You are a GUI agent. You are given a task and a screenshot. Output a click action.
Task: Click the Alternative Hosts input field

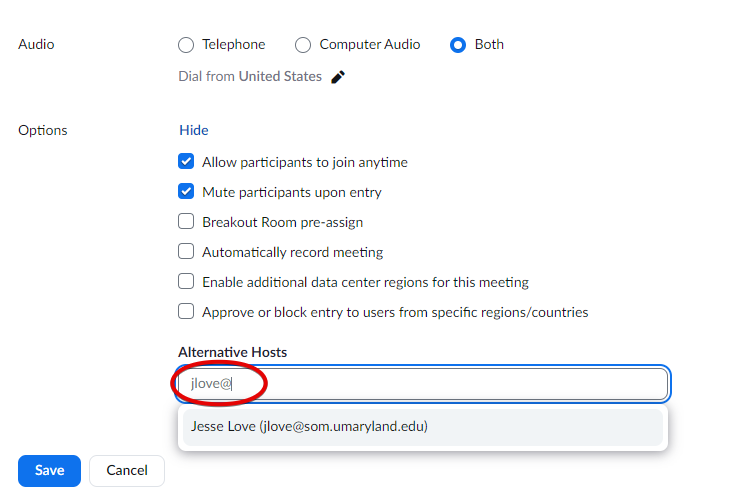click(x=450, y=384)
